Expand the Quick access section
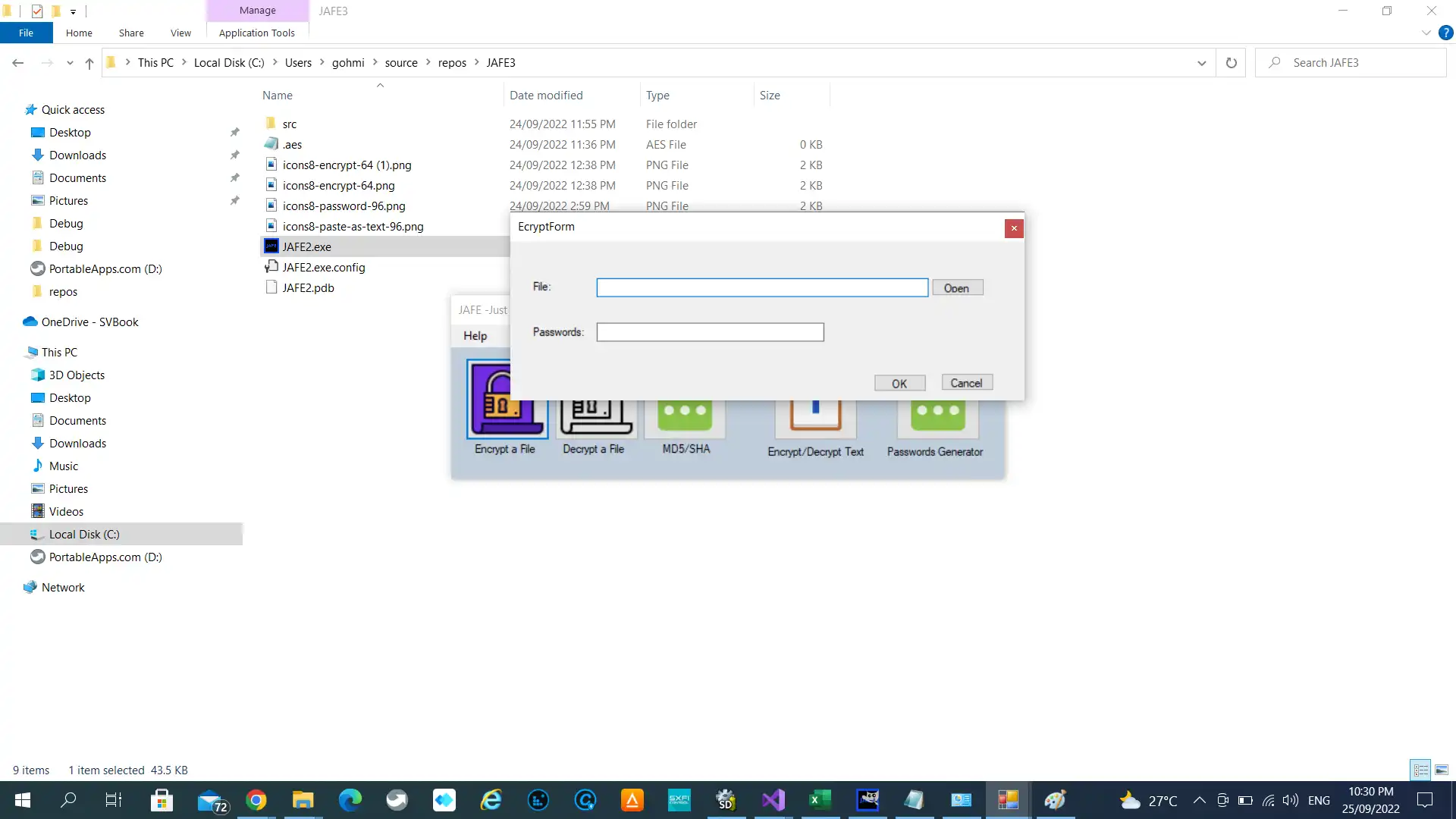Viewport: 1456px width, 819px height. 8,109
